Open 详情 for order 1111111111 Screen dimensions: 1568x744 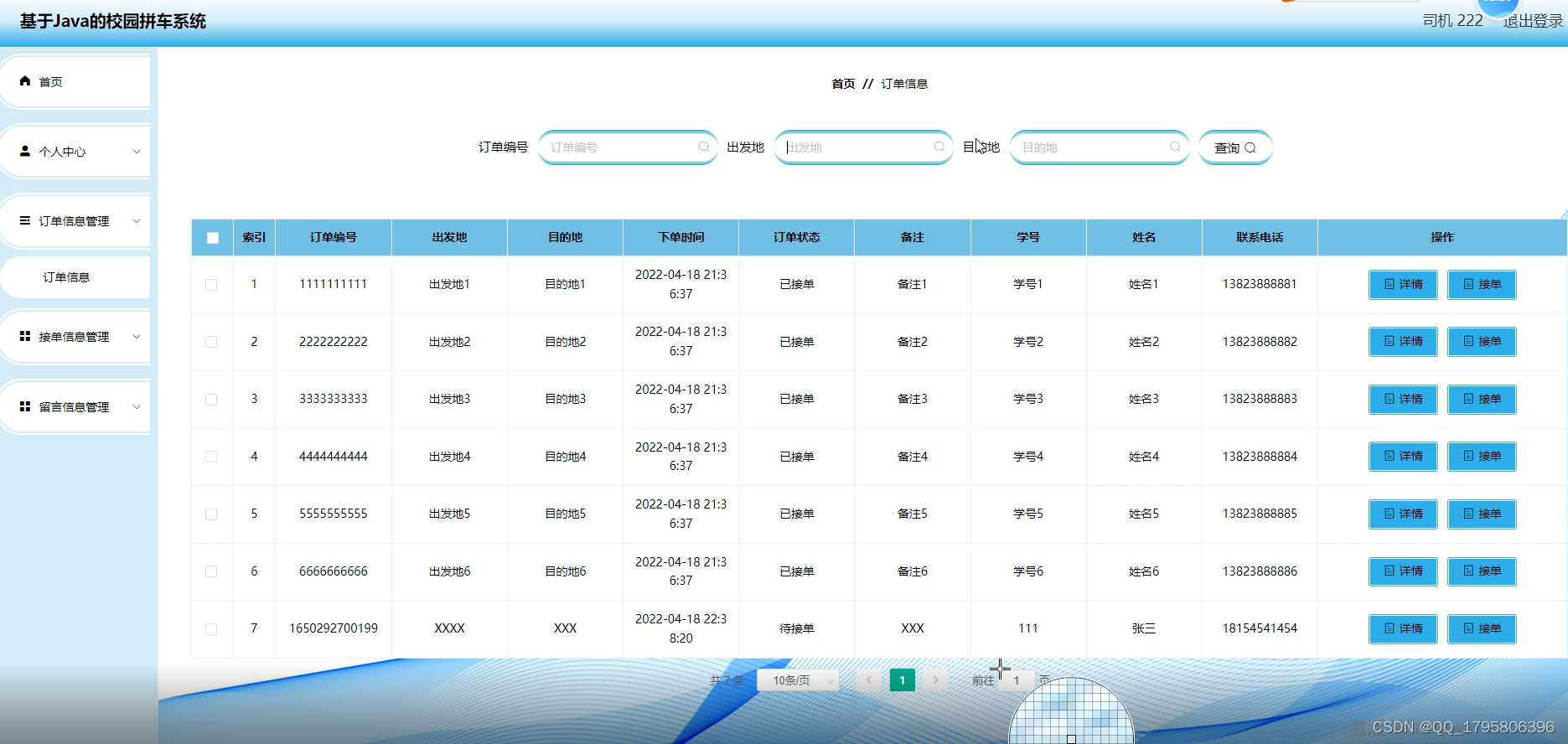click(1403, 285)
